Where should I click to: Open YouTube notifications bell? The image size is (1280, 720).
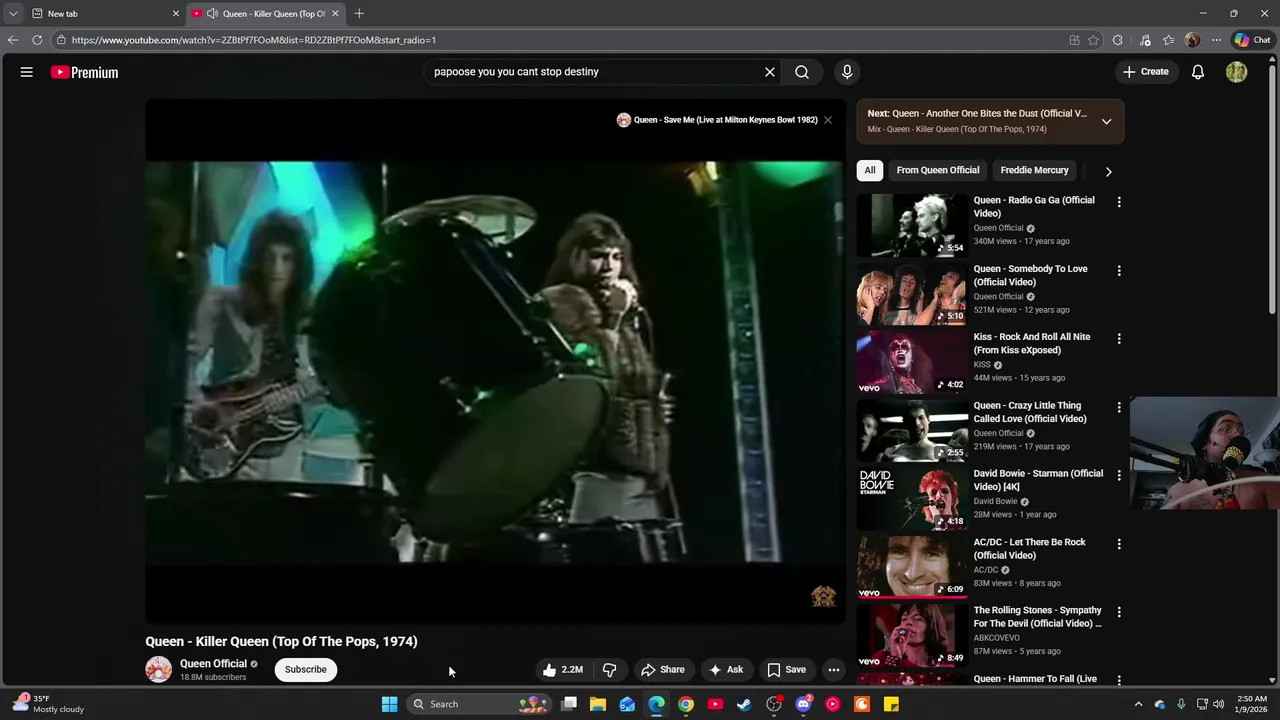(1198, 72)
